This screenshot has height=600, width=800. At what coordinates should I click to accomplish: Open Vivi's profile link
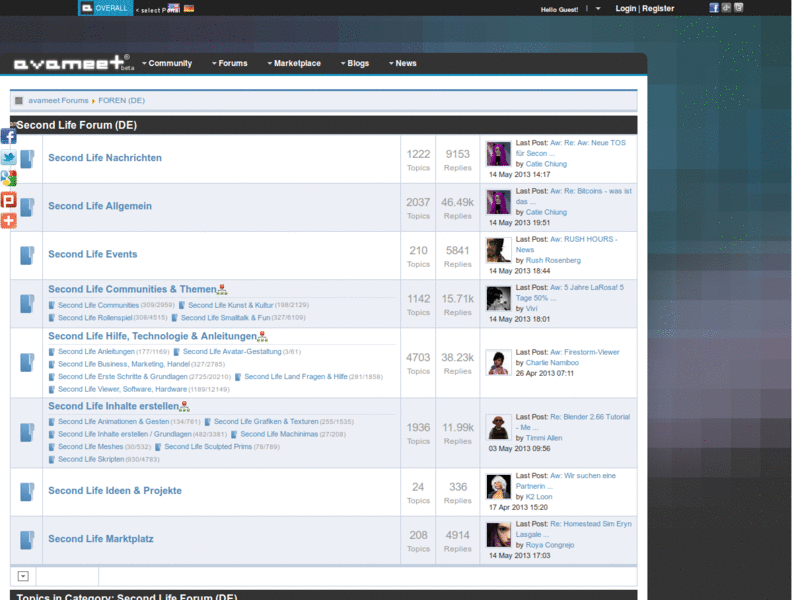point(532,309)
